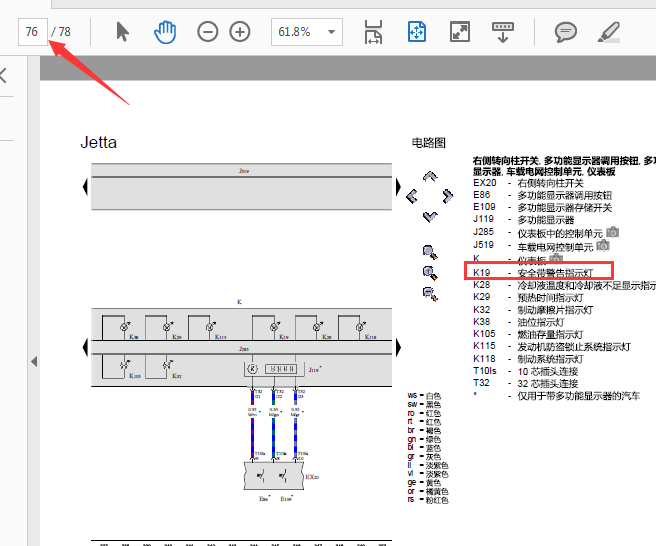This screenshot has width=656, height=546.
Task: Click the ws white color code entry
Action: click(424, 395)
